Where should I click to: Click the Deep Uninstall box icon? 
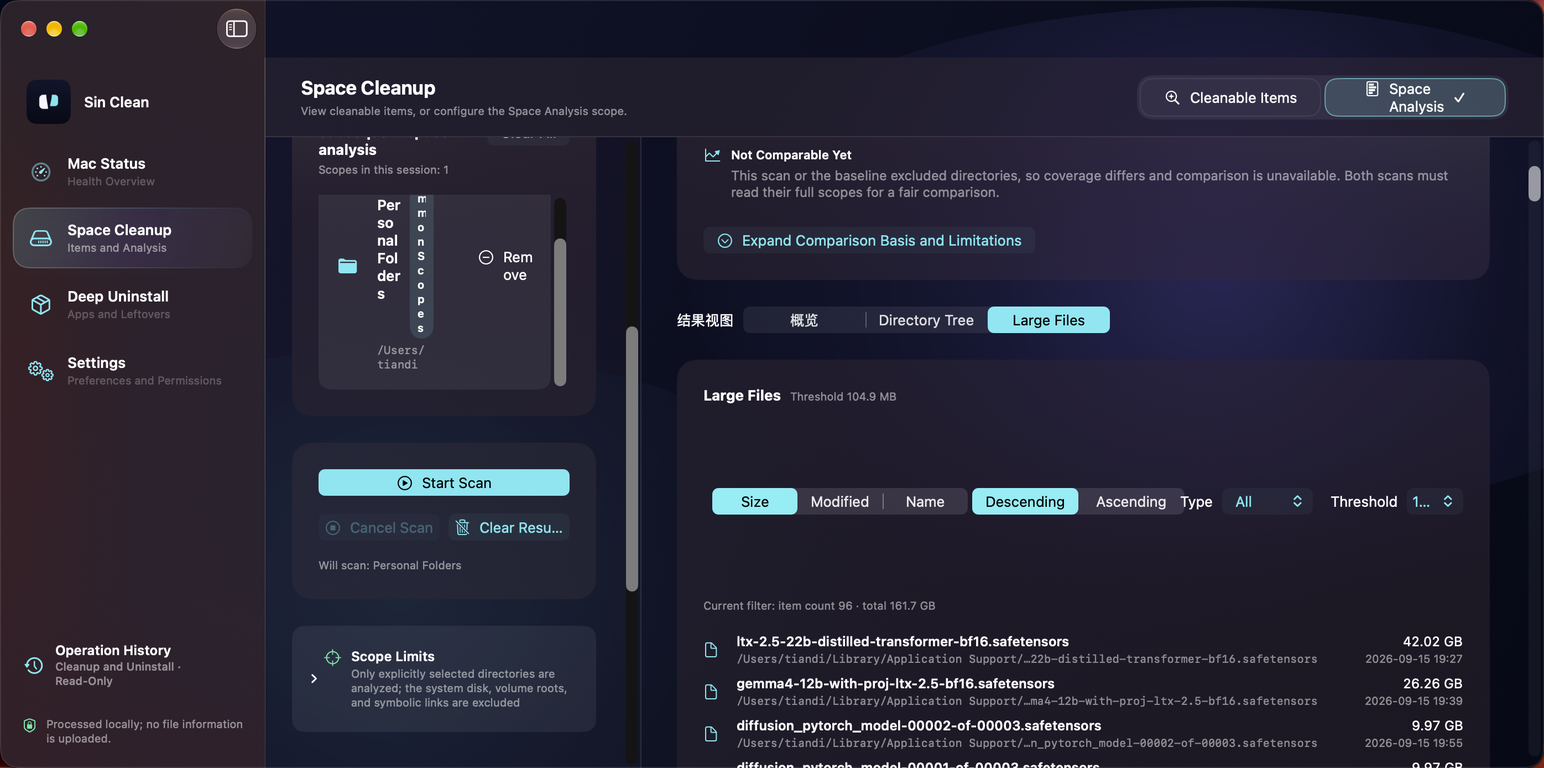tap(41, 305)
